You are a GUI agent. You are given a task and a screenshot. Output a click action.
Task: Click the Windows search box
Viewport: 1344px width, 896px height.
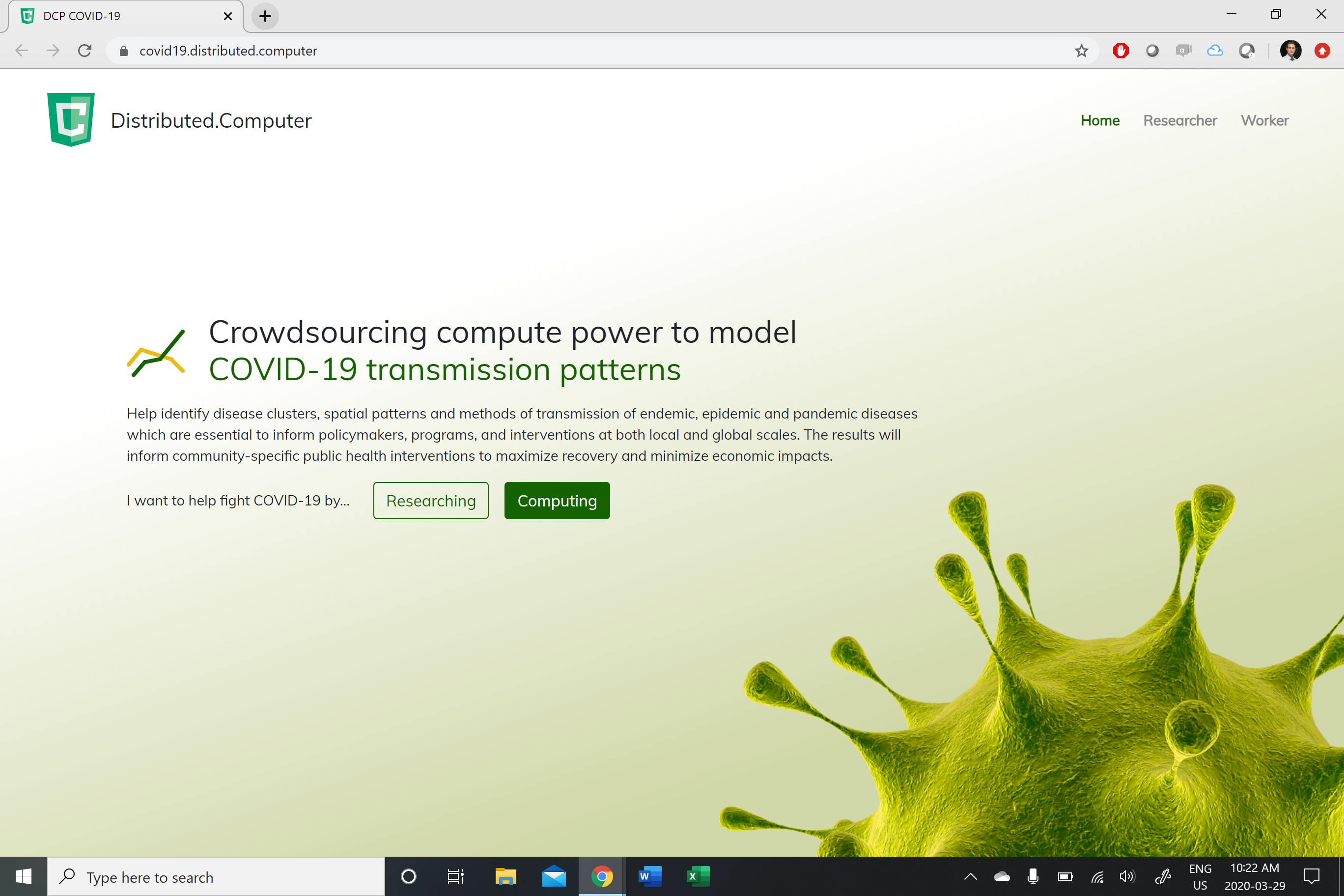(216, 877)
